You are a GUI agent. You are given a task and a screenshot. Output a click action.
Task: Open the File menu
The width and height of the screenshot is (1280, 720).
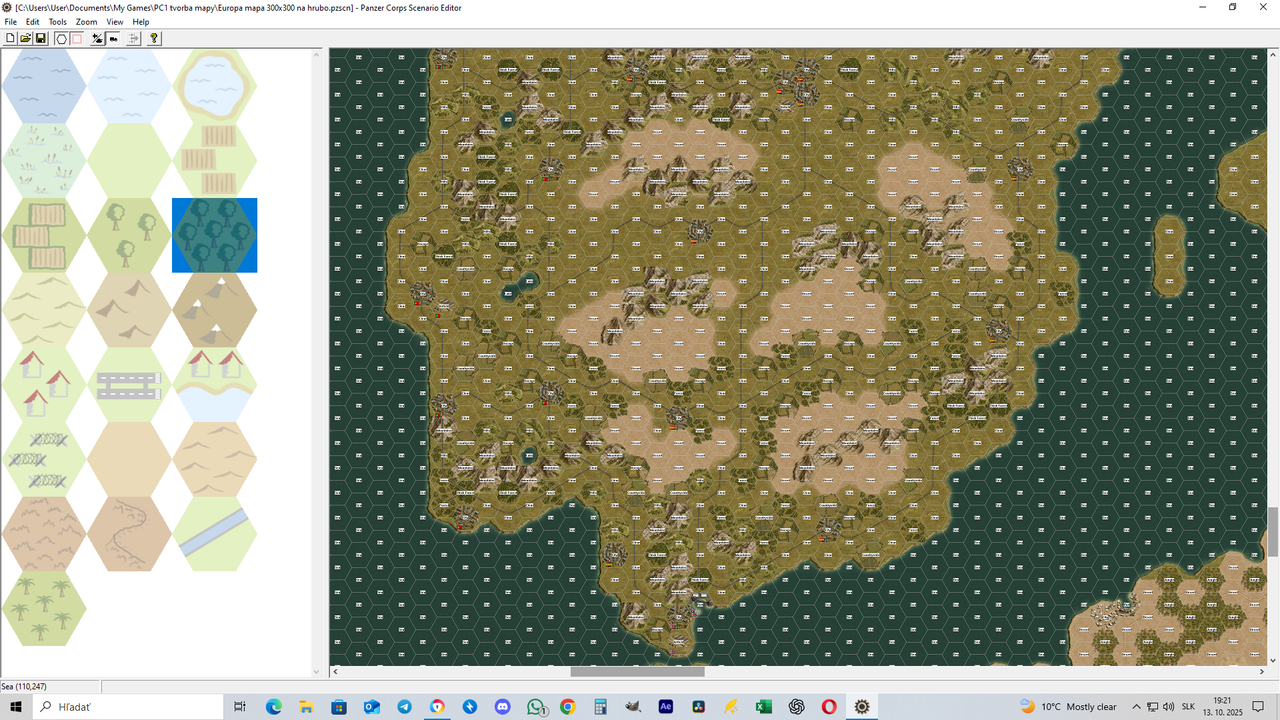click(x=11, y=22)
